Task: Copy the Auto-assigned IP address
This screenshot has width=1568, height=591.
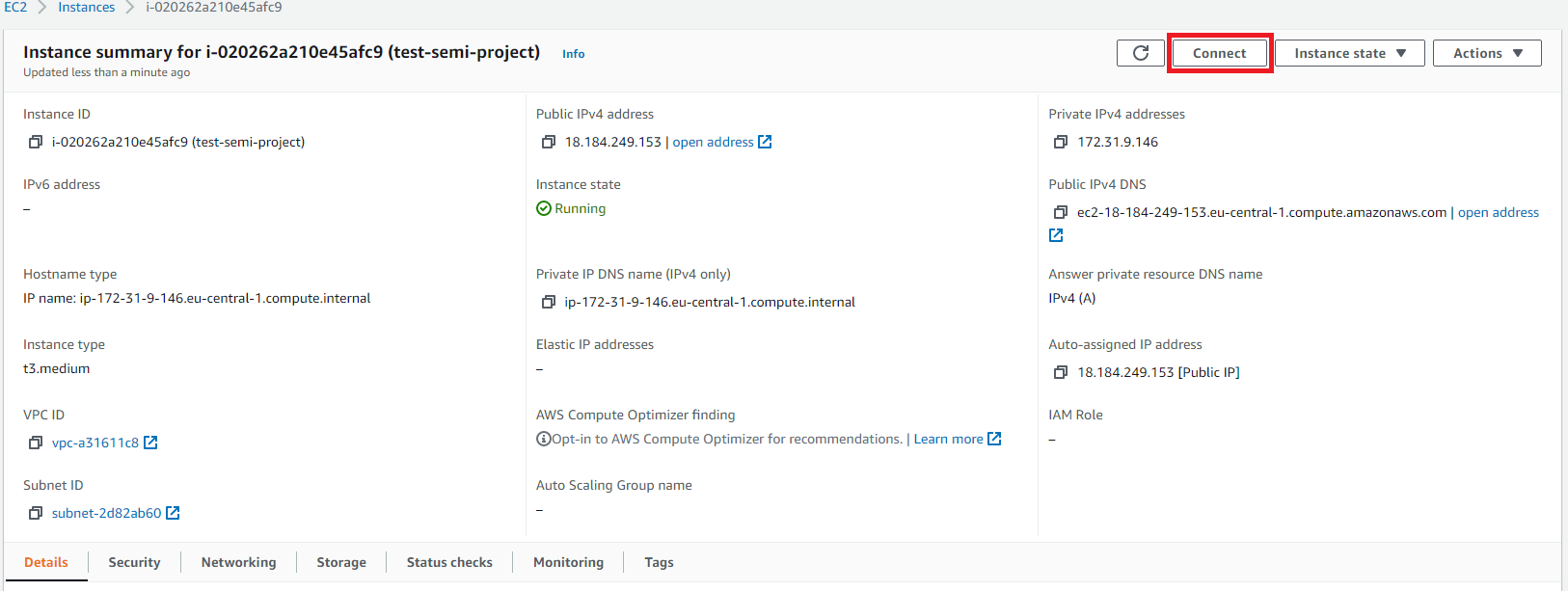Action: pyautogui.click(x=1061, y=373)
